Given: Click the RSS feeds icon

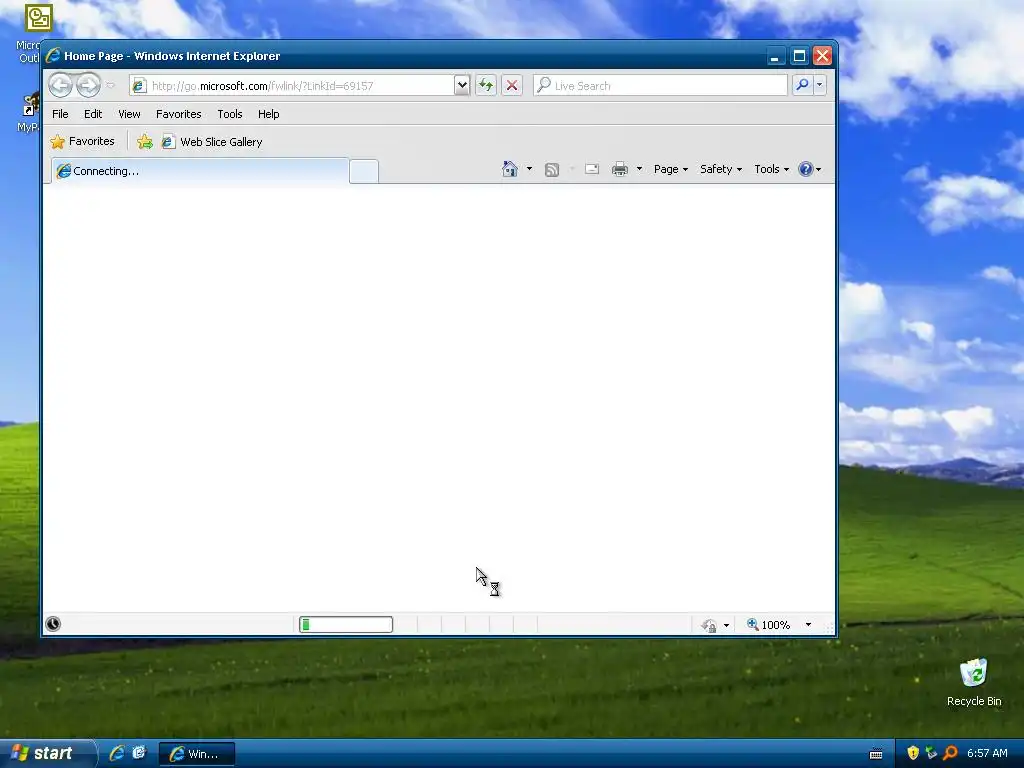Looking at the screenshot, I should tap(552, 170).
